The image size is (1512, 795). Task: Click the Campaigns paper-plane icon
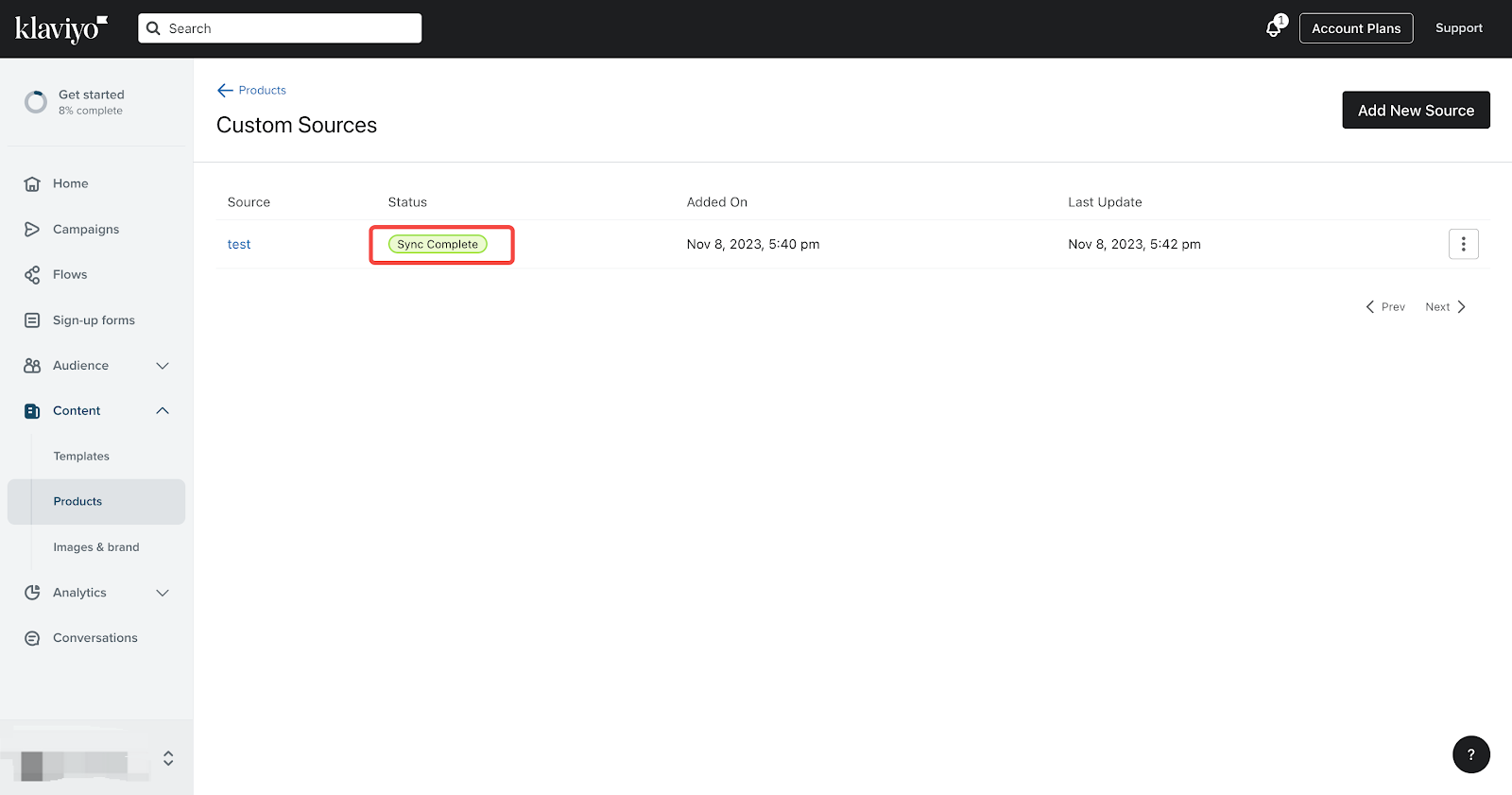point(32,229)
